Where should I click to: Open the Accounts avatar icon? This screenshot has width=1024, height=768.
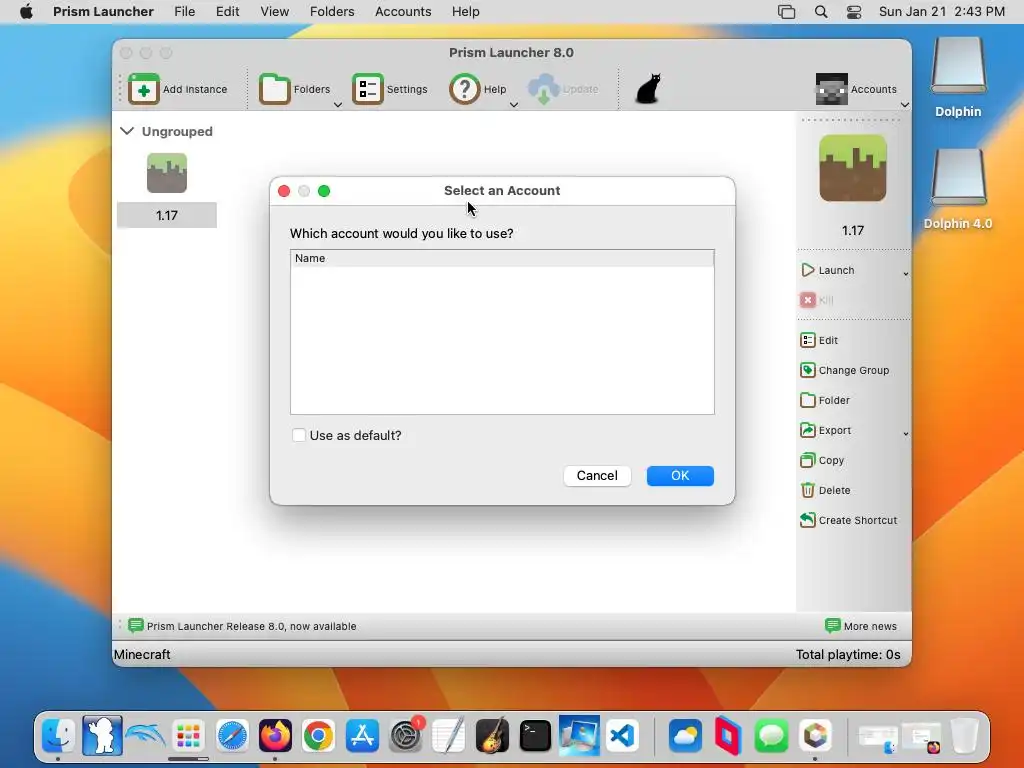click(x=831, y=89)
